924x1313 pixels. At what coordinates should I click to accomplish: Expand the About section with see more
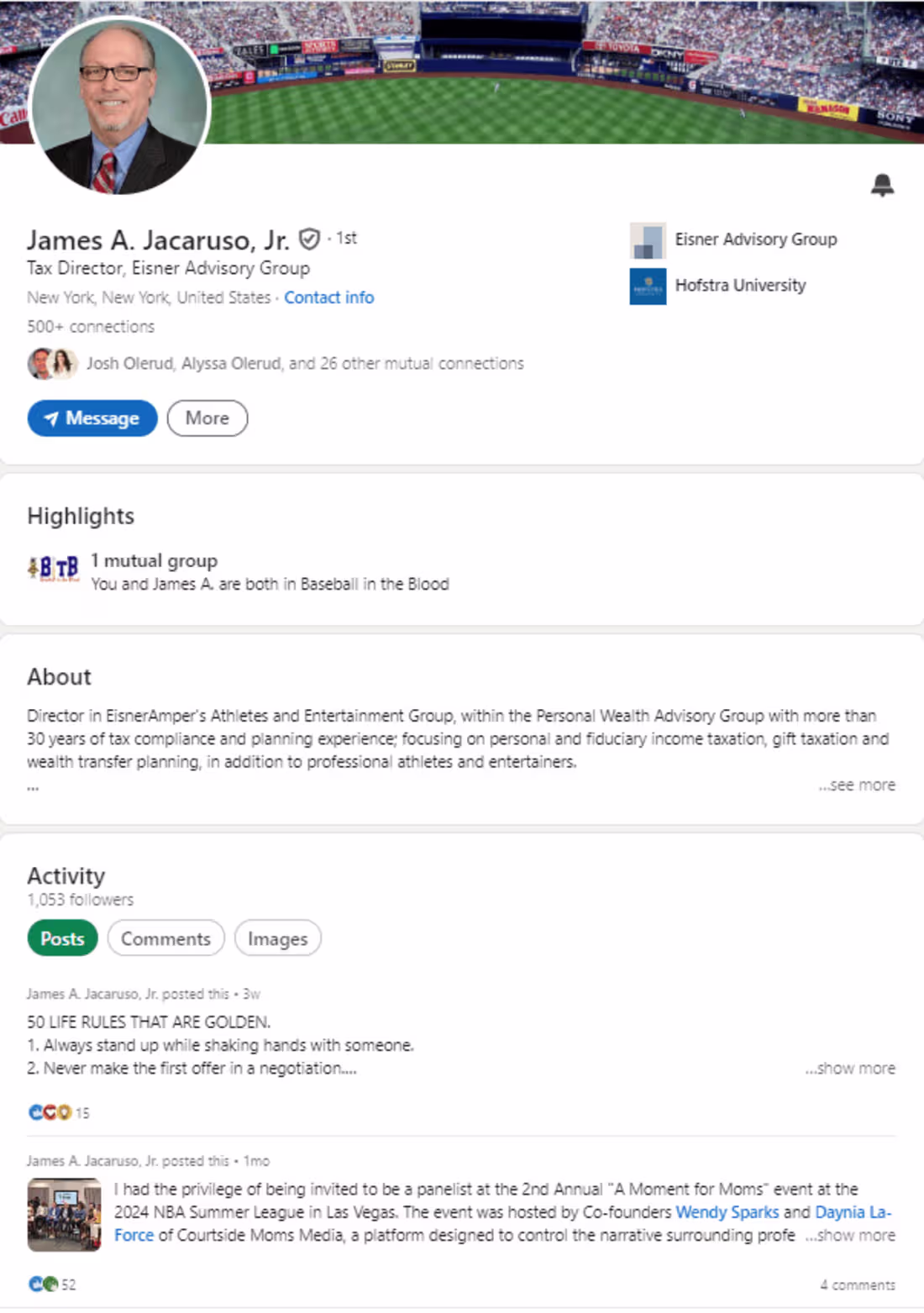tap(858, 785)
